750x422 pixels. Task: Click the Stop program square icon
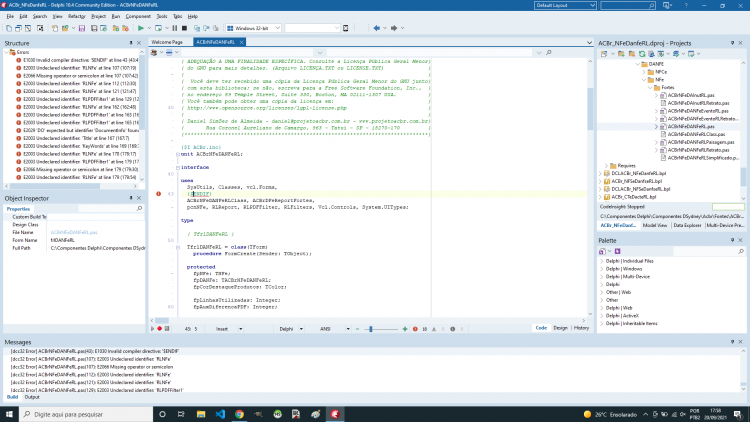point(184,28)
